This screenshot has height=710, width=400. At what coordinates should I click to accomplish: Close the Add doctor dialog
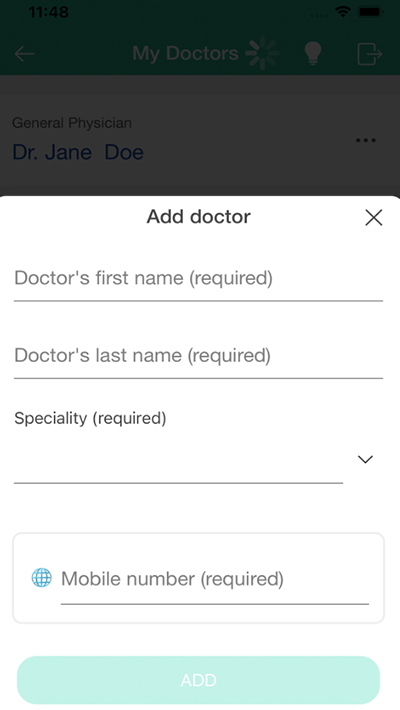point(374,218)
